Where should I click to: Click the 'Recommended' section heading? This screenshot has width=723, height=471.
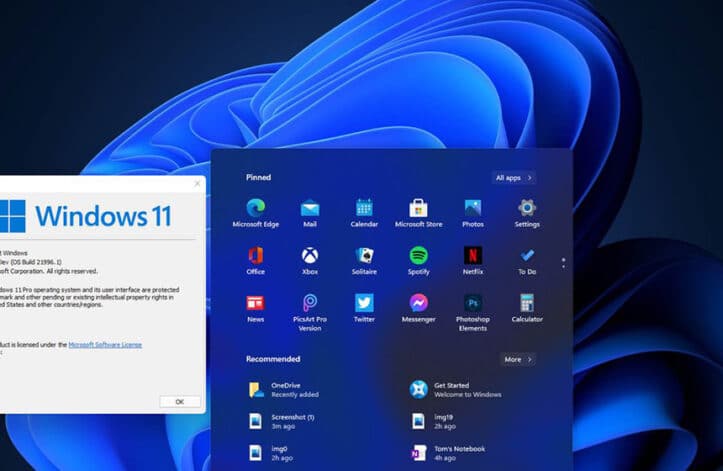(x=273, y=359)
